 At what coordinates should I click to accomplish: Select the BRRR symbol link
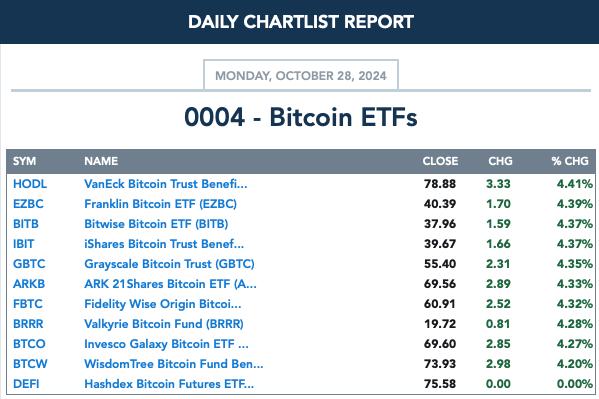pos(28,324)
